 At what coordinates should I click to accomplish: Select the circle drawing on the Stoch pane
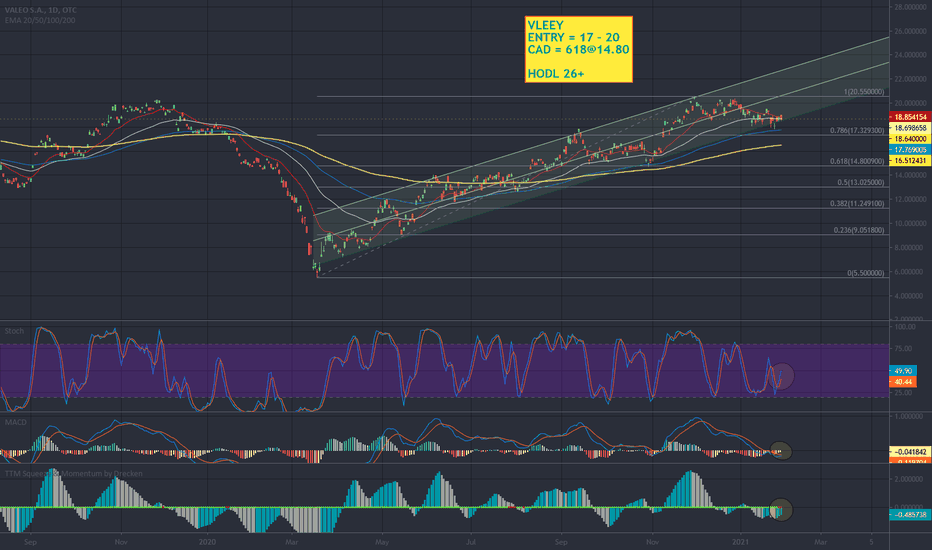(782, 376)
